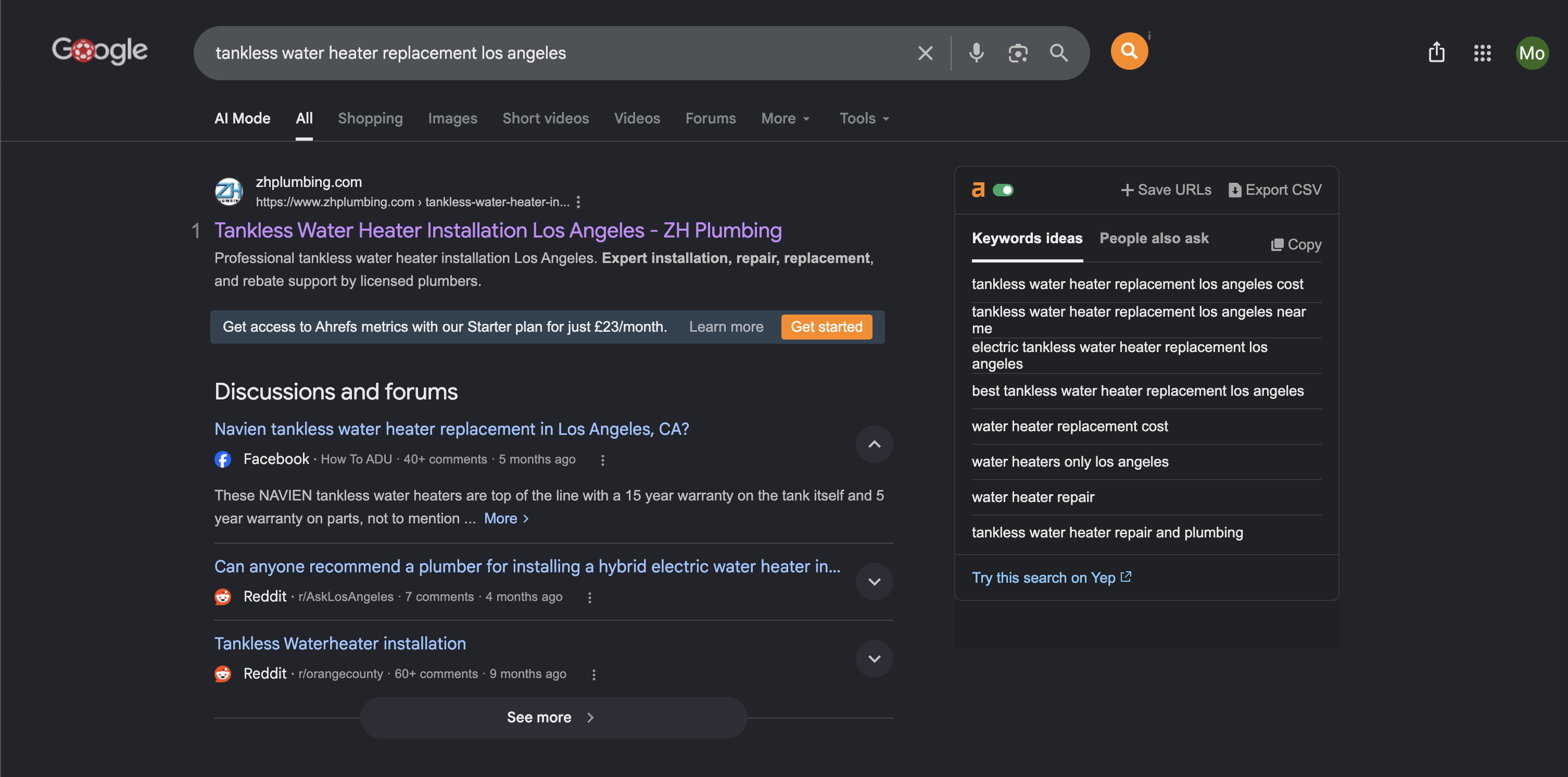Open three-dot menu on Facebook discussion
The width and height of the screenshot is (1568, 777).
pyautogui.click(x=603, y=460)
